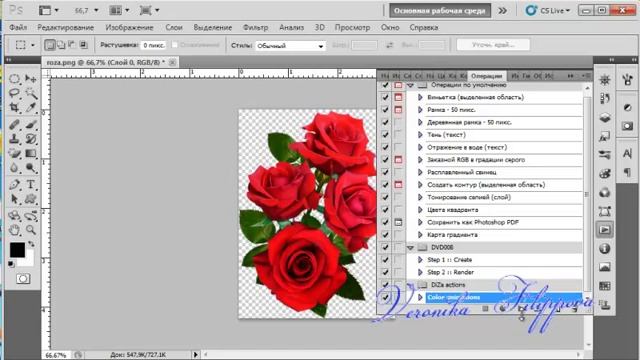
Task: Toggle dialog box for Создать контур action
Action: point(398,185)
